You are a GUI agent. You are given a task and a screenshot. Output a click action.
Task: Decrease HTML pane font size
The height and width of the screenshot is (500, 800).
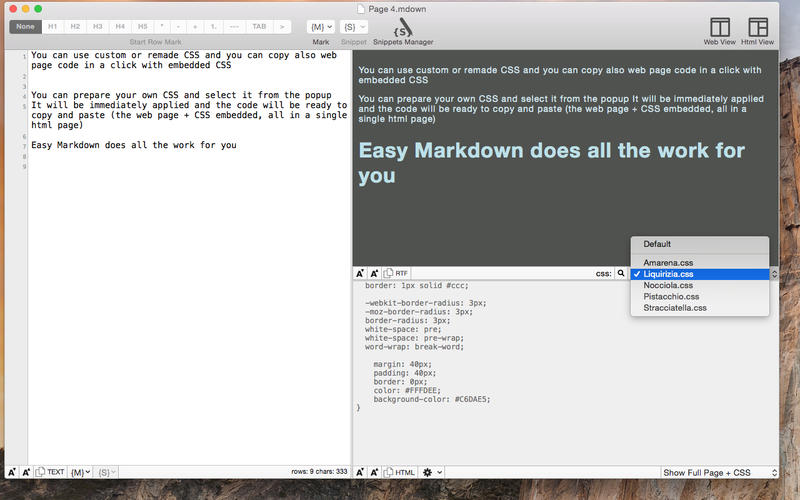[x=360, y=472]
